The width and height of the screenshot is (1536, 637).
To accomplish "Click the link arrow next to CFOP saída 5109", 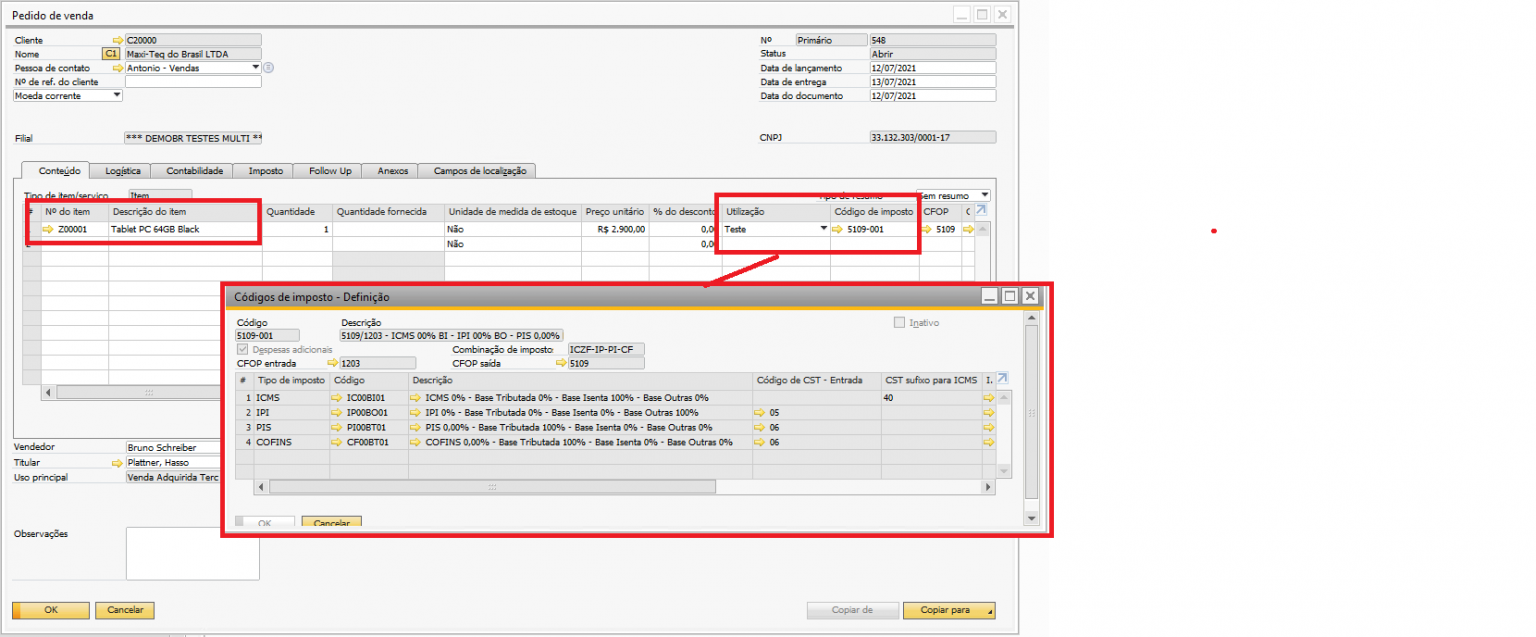I will coord(561,363).
